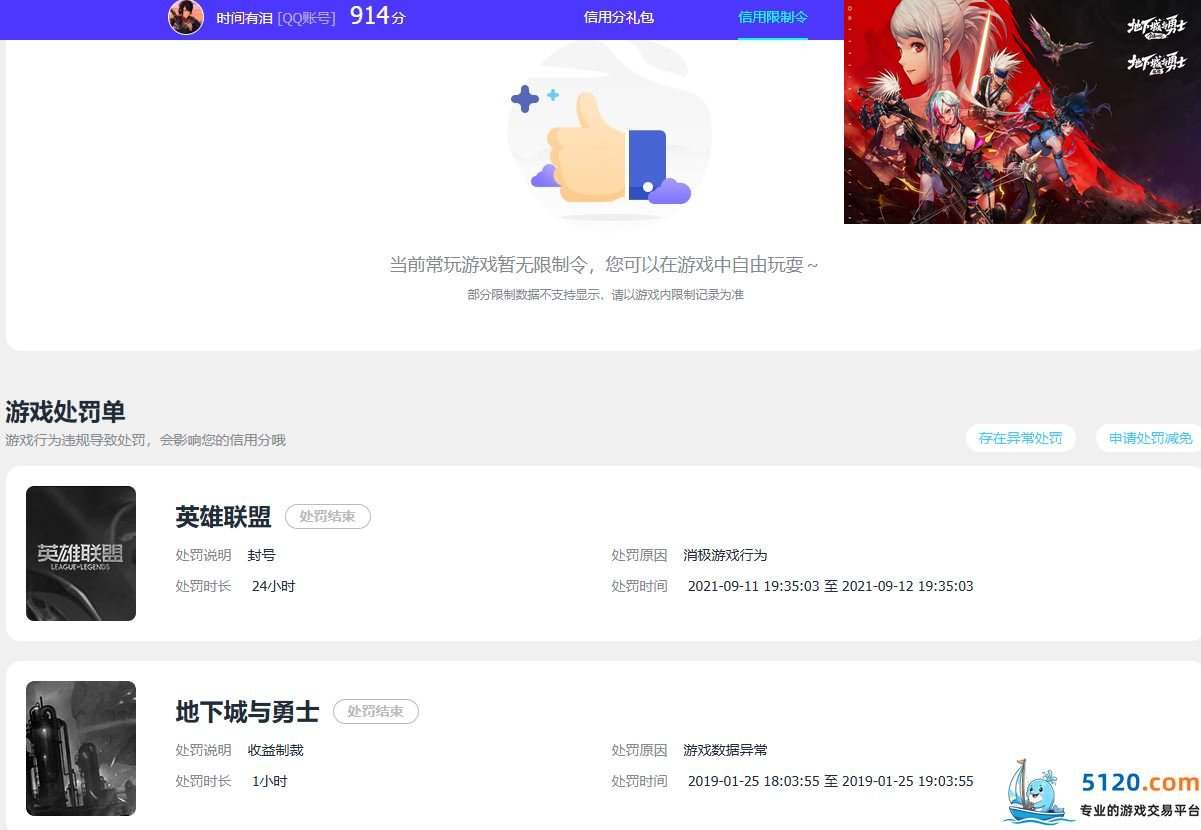
Task: Apply via the 申请处罚减免 button
Action: (1150, 438)
